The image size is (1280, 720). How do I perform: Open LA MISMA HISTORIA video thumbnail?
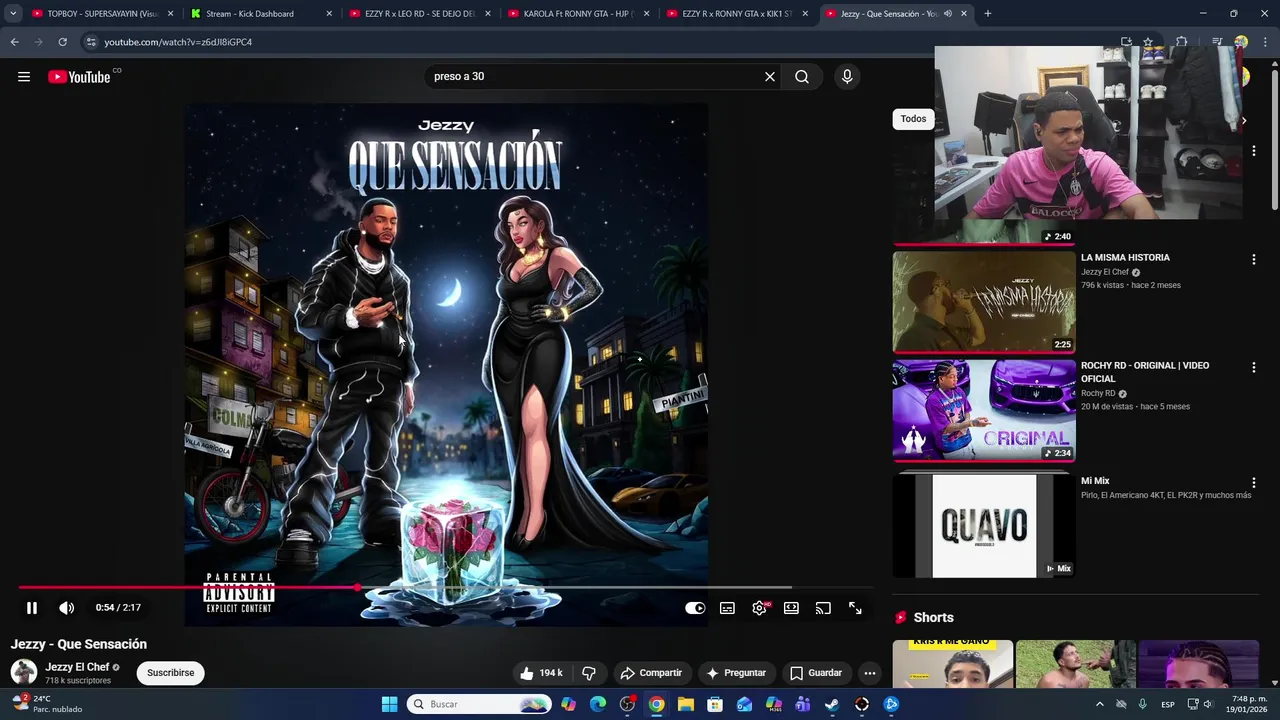tap(984, 302)
